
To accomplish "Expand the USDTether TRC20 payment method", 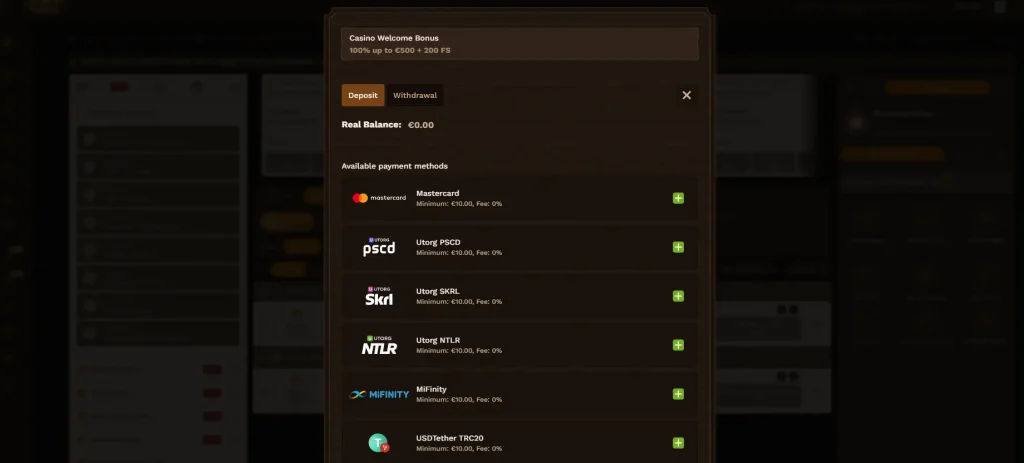I will pyautogui.click(x=679, y=443).
